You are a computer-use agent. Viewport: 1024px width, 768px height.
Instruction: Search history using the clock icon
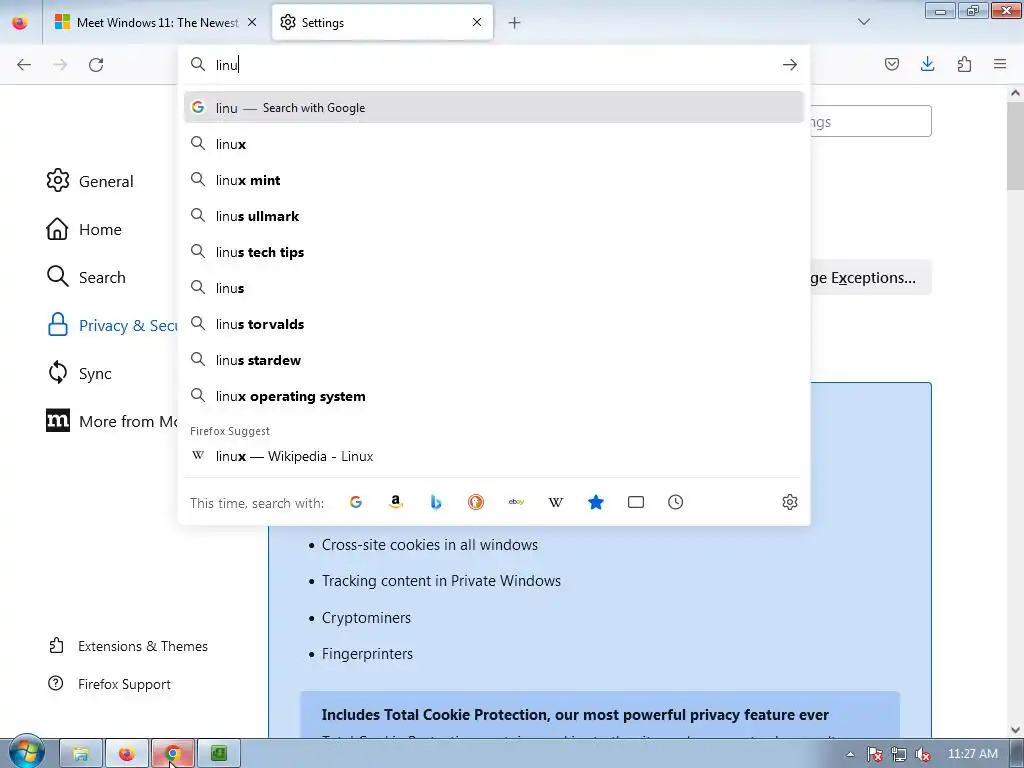tap(675, 502)
